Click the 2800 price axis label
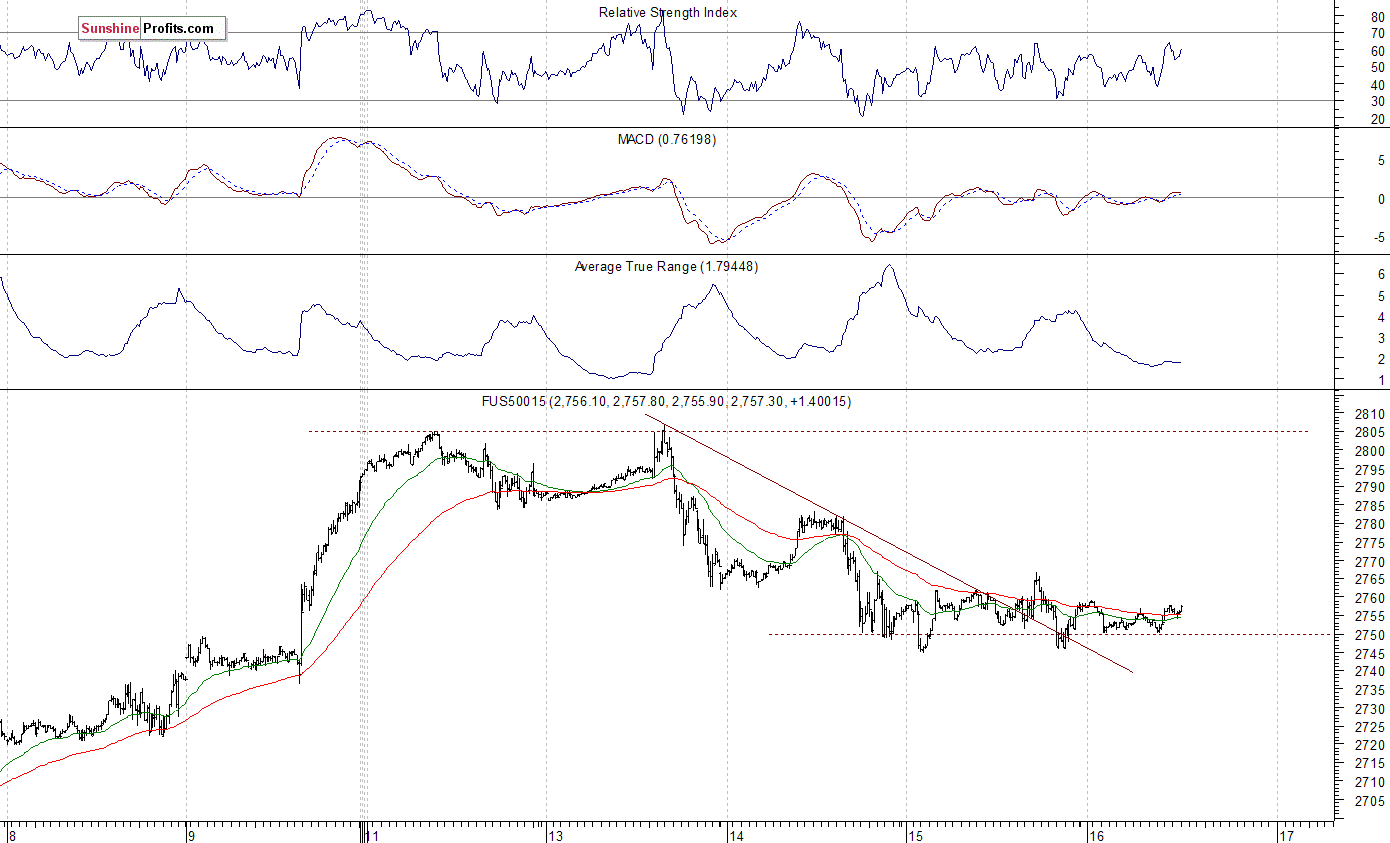Screen dimensions: 1390x843 click(1370, 451)
